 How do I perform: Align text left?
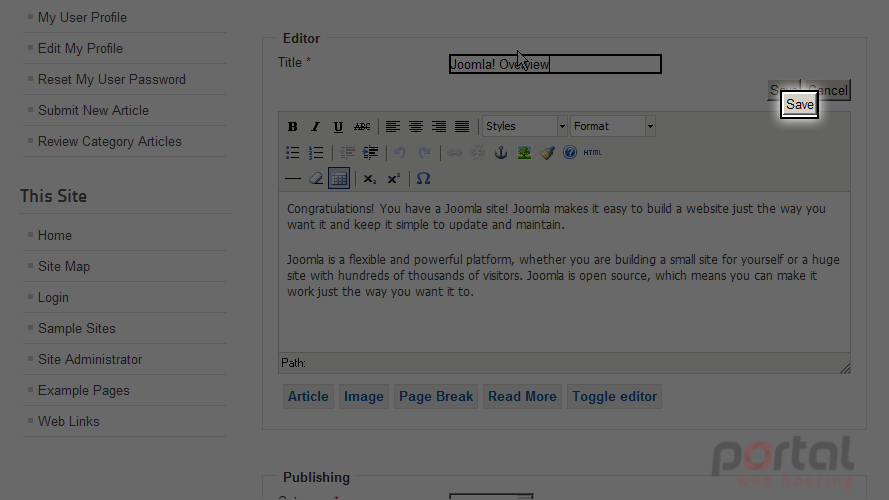coord(393,126)
